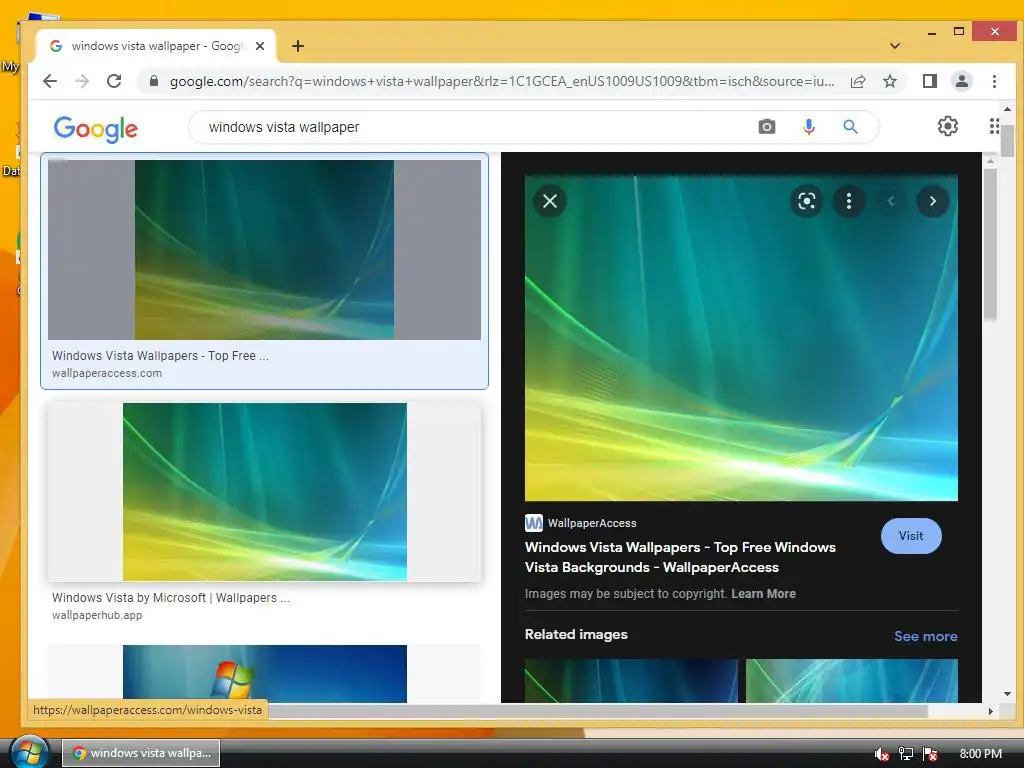Close the image preview panel
This screenshot has height=768, width=1024.
pos(550,201)
